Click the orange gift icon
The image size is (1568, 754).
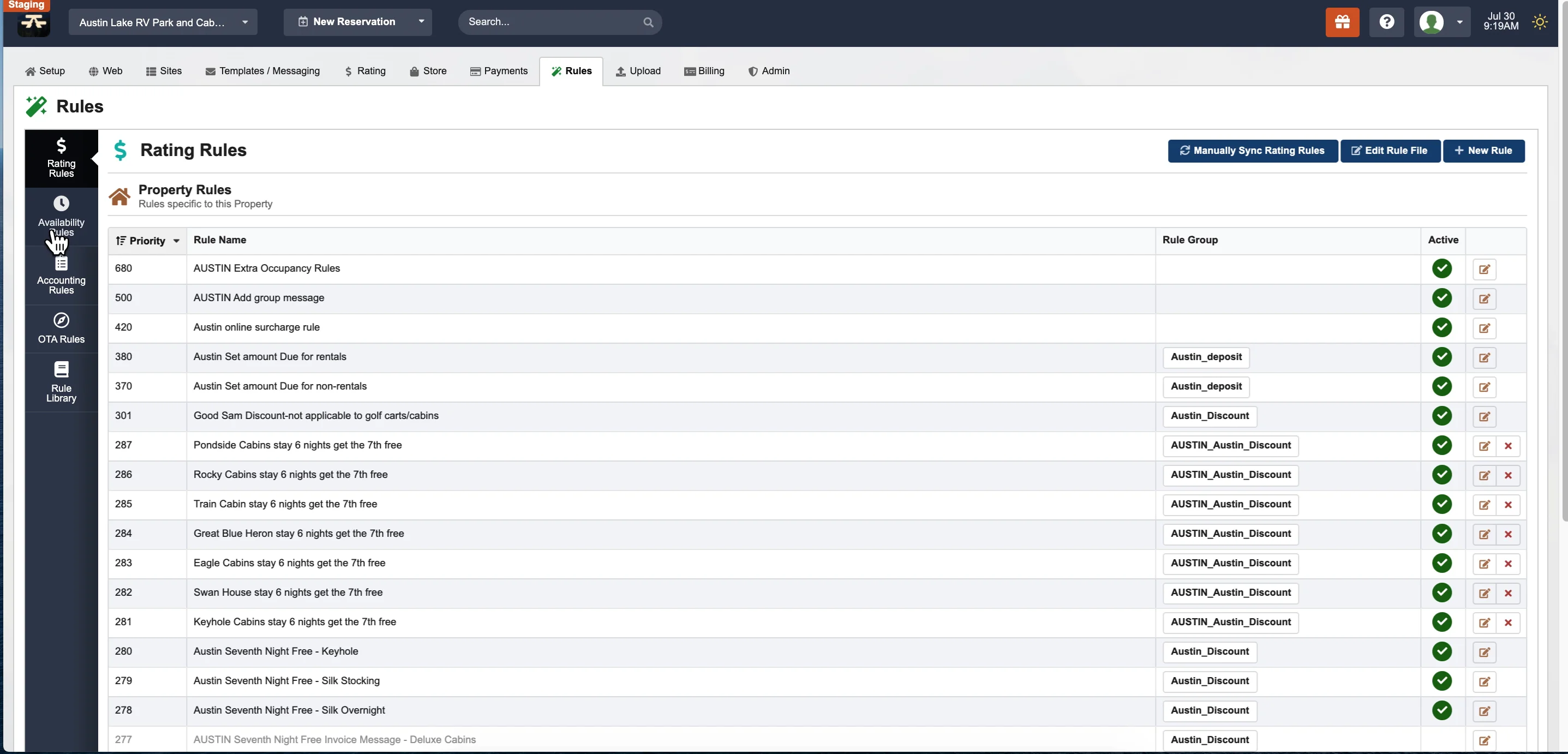[1342, 22]
